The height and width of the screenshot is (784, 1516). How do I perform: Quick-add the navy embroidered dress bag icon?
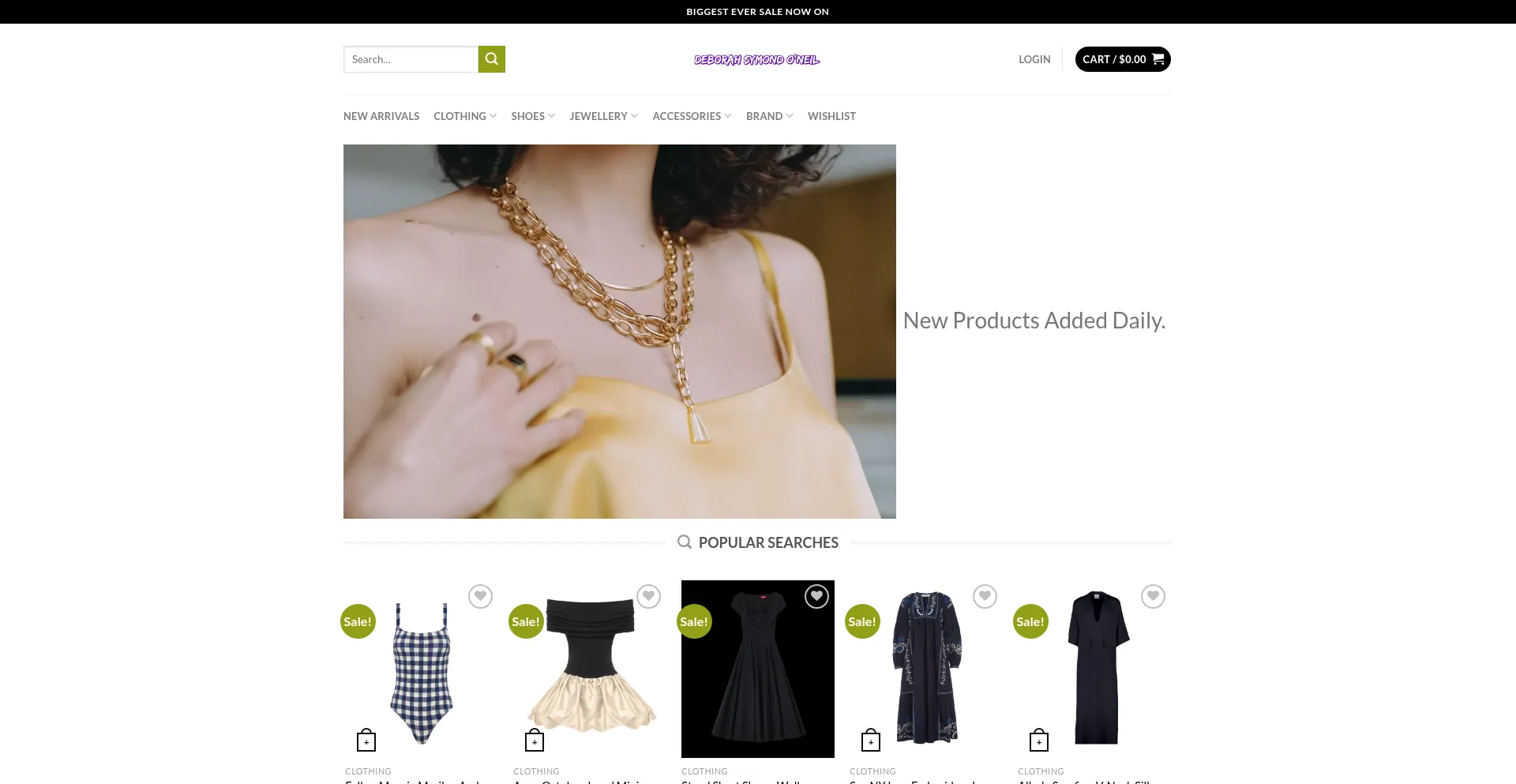pos(871,740)
